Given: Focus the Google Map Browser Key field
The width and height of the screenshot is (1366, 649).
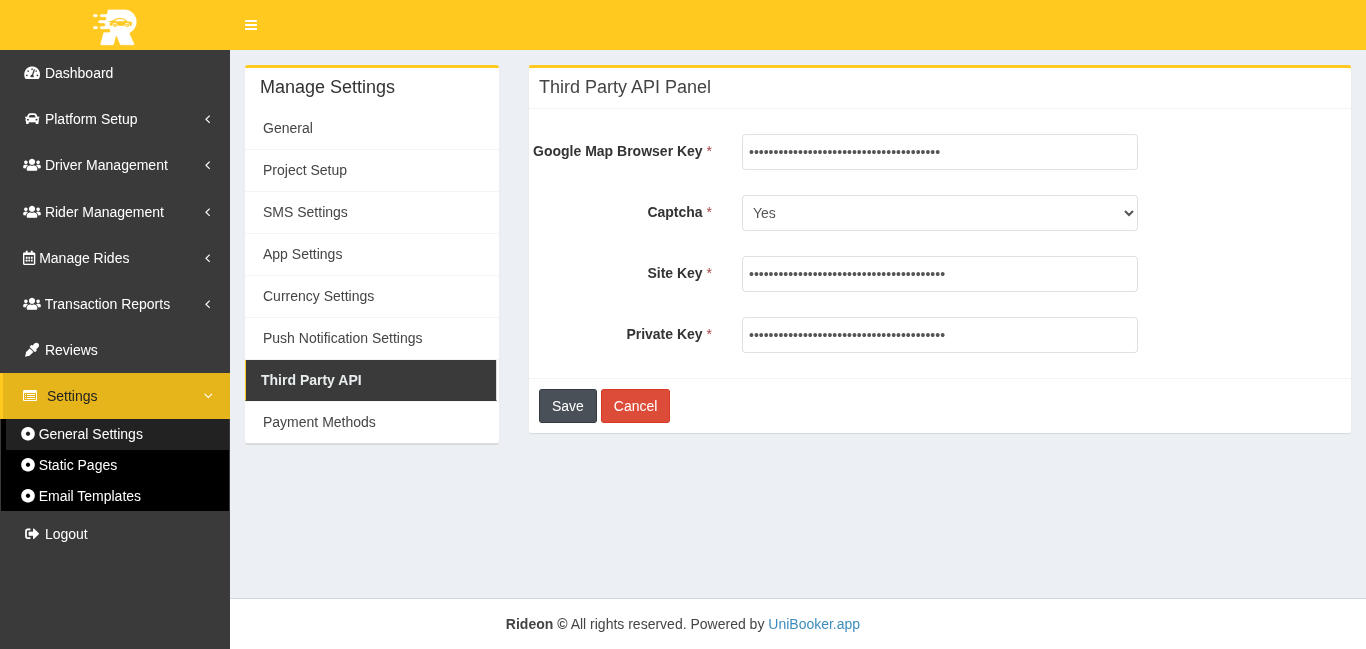Looking at the screenshot, I should [939, 152].
